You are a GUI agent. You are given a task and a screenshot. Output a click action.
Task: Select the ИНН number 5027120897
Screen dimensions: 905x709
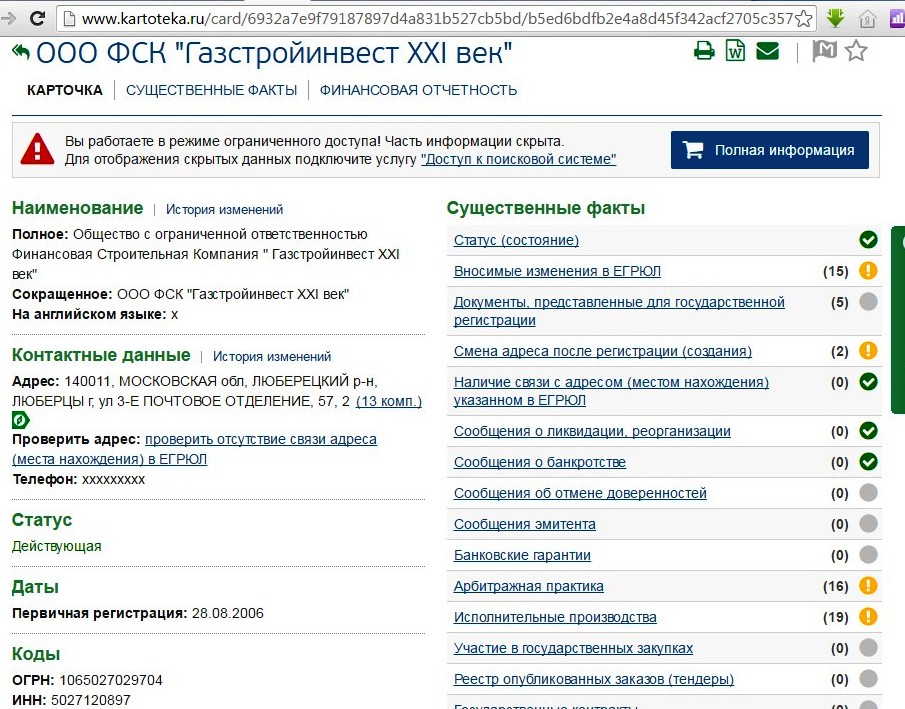91,700
